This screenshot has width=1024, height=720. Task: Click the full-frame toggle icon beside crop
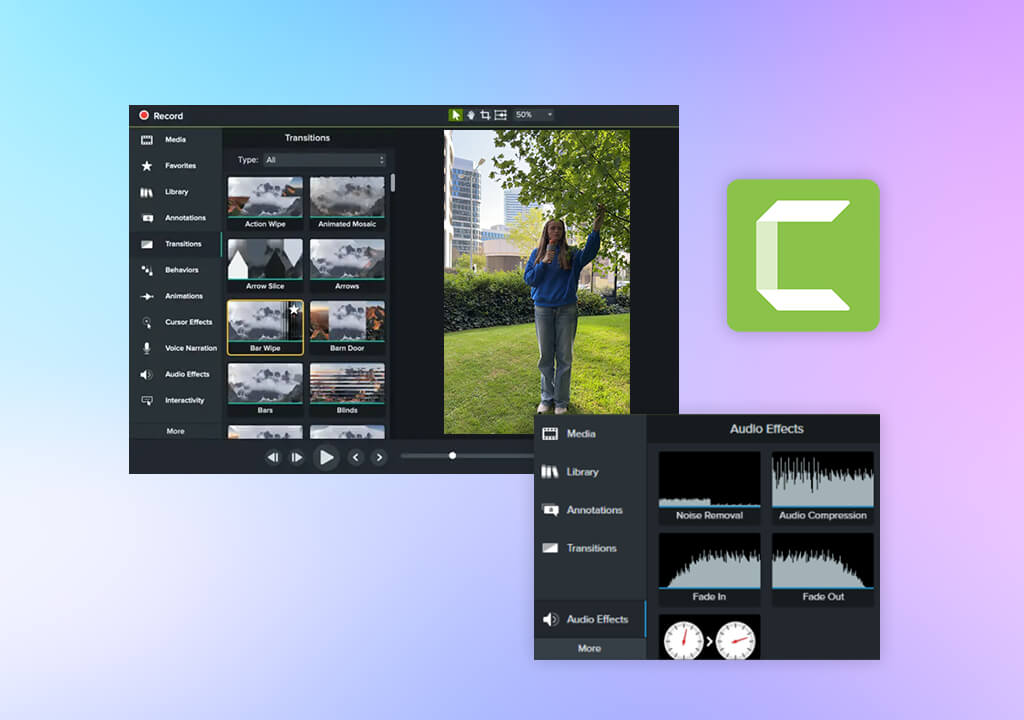click(x=500, y=115)
